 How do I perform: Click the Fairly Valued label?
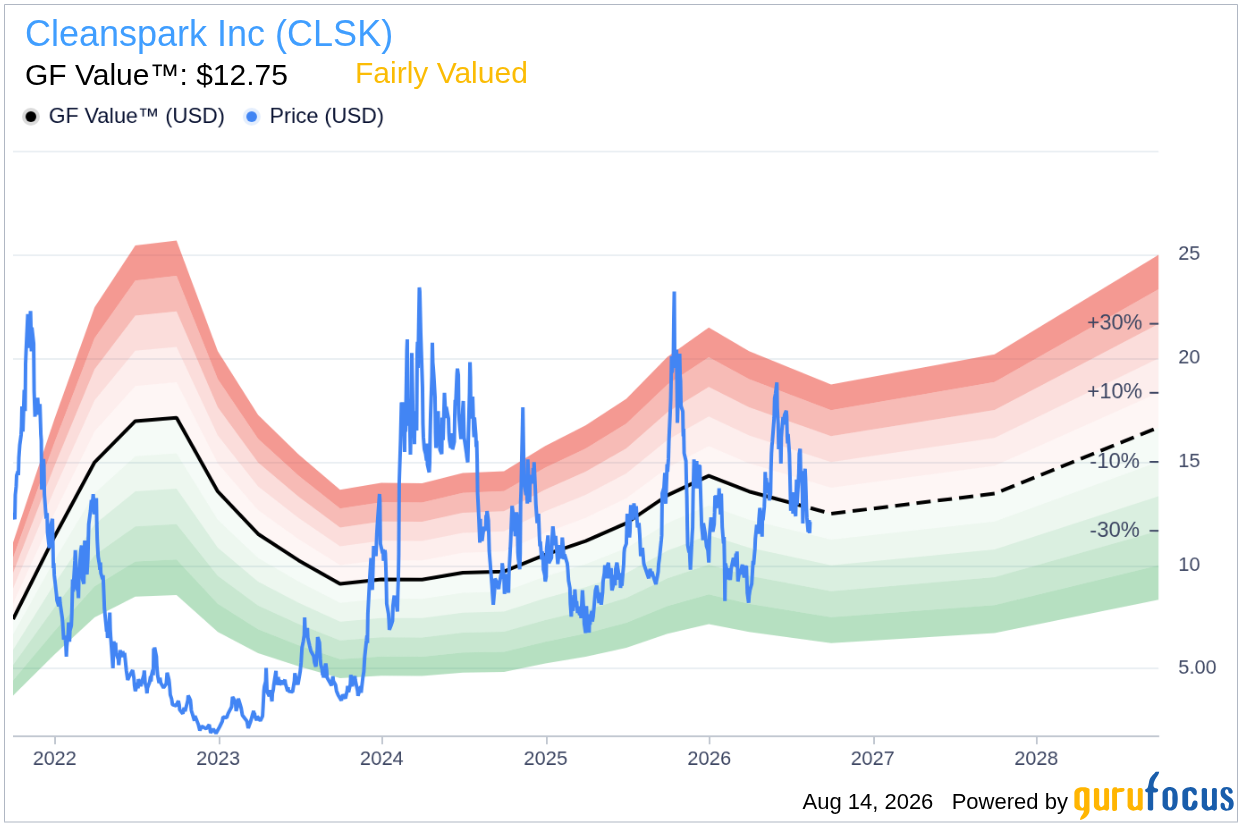click(x=441, y=74)
